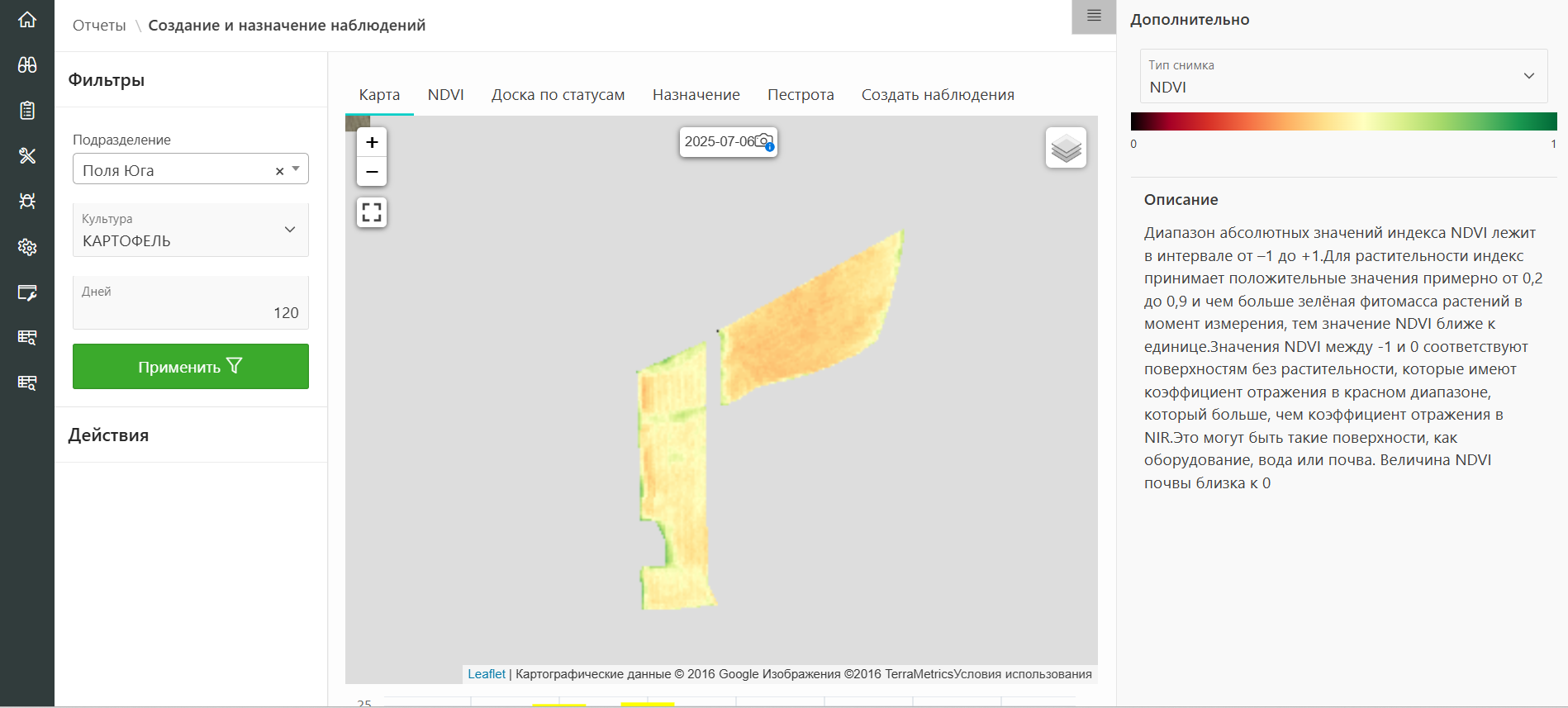Open the map layers control

(1066, 148)
